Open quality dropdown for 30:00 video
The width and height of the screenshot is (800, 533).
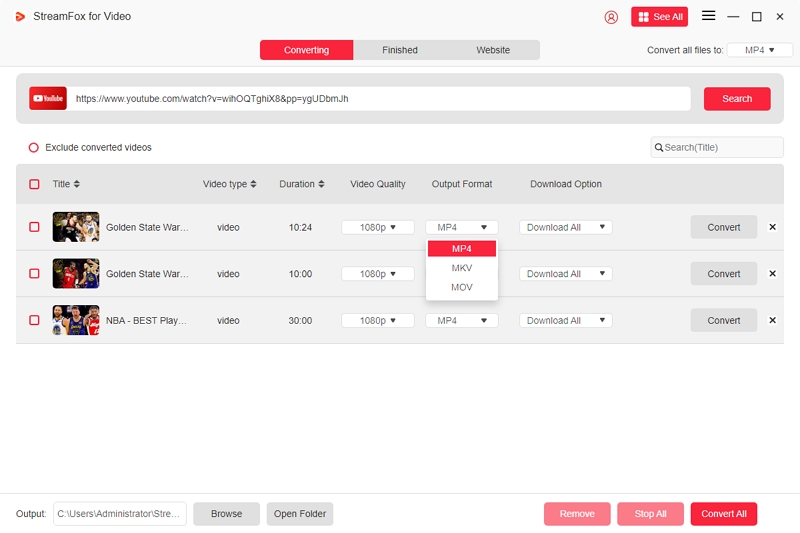coord(378,320)
